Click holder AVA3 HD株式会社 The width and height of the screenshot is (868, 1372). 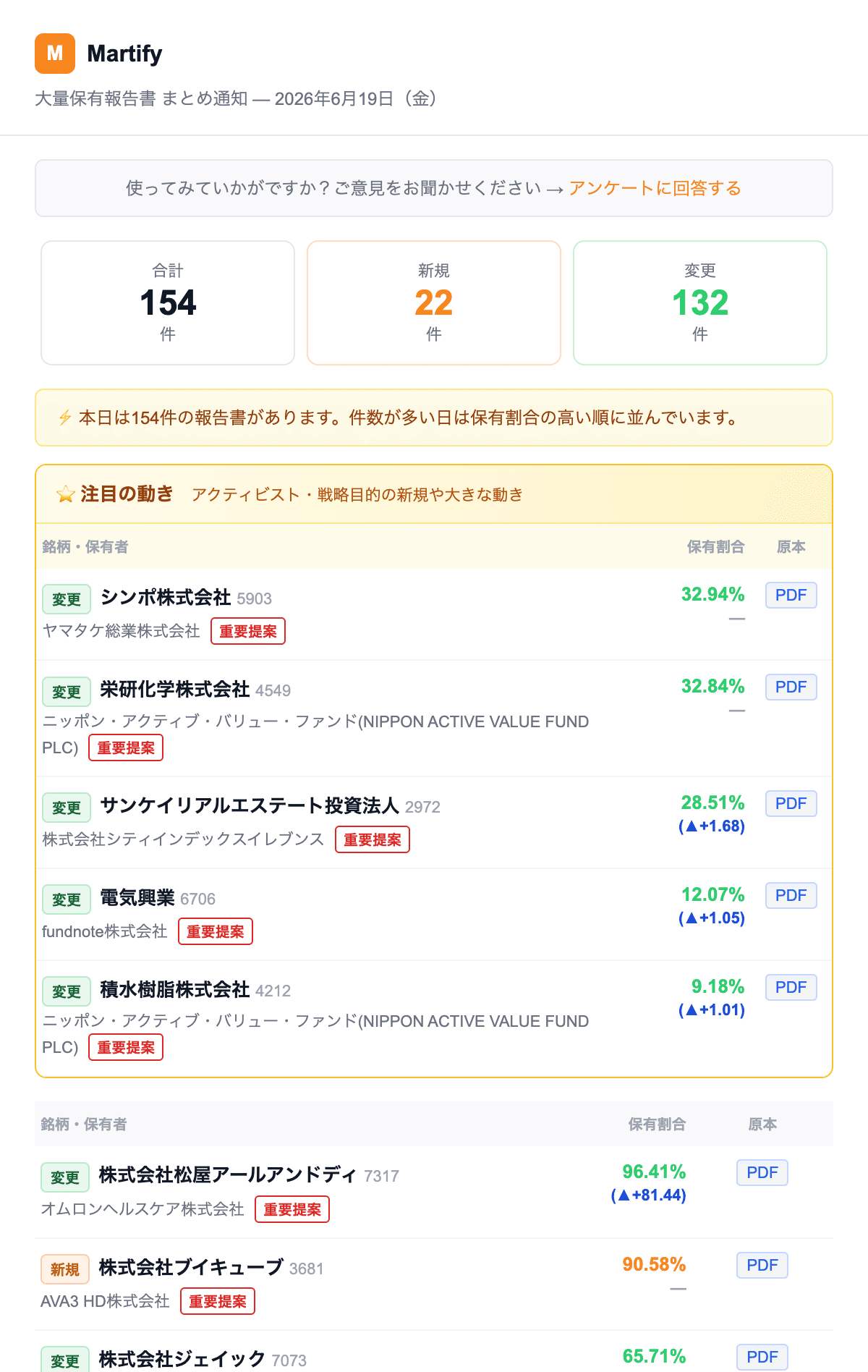(105, 1301)
